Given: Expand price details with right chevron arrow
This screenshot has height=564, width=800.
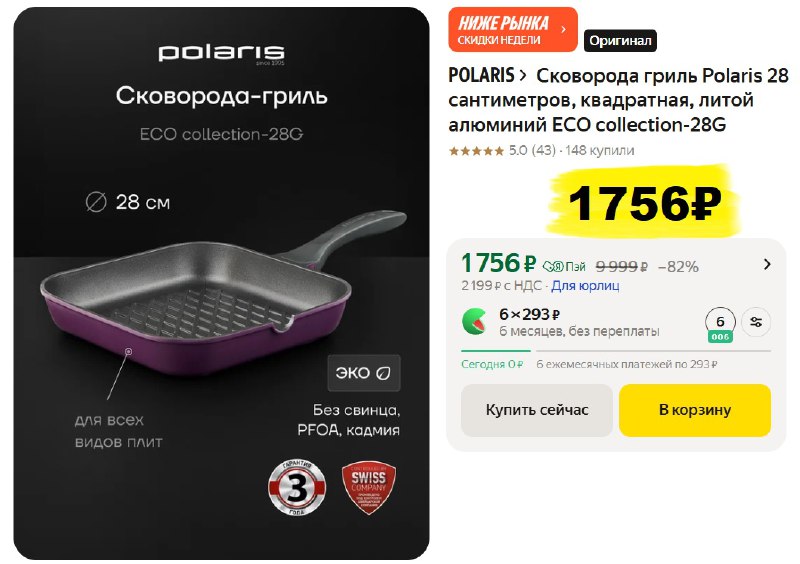Looking at the screenshot, I should pyautogui.click(x=767, y=264).
